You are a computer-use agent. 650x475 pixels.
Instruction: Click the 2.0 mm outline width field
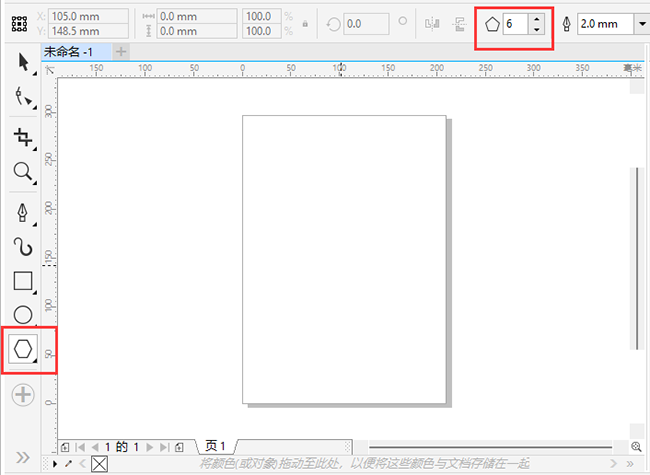(x=605, y=24)
